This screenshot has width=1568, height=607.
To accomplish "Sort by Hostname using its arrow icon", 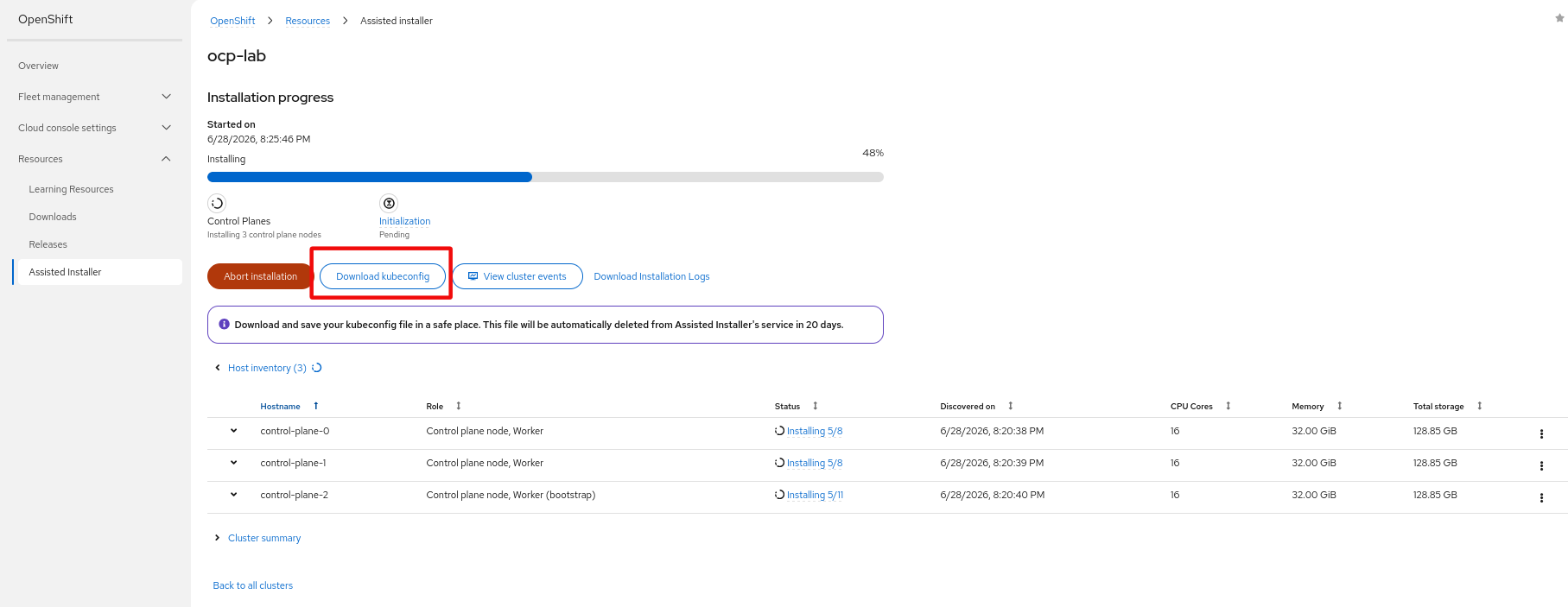I will pyautogui.click(x=316, y=406).
